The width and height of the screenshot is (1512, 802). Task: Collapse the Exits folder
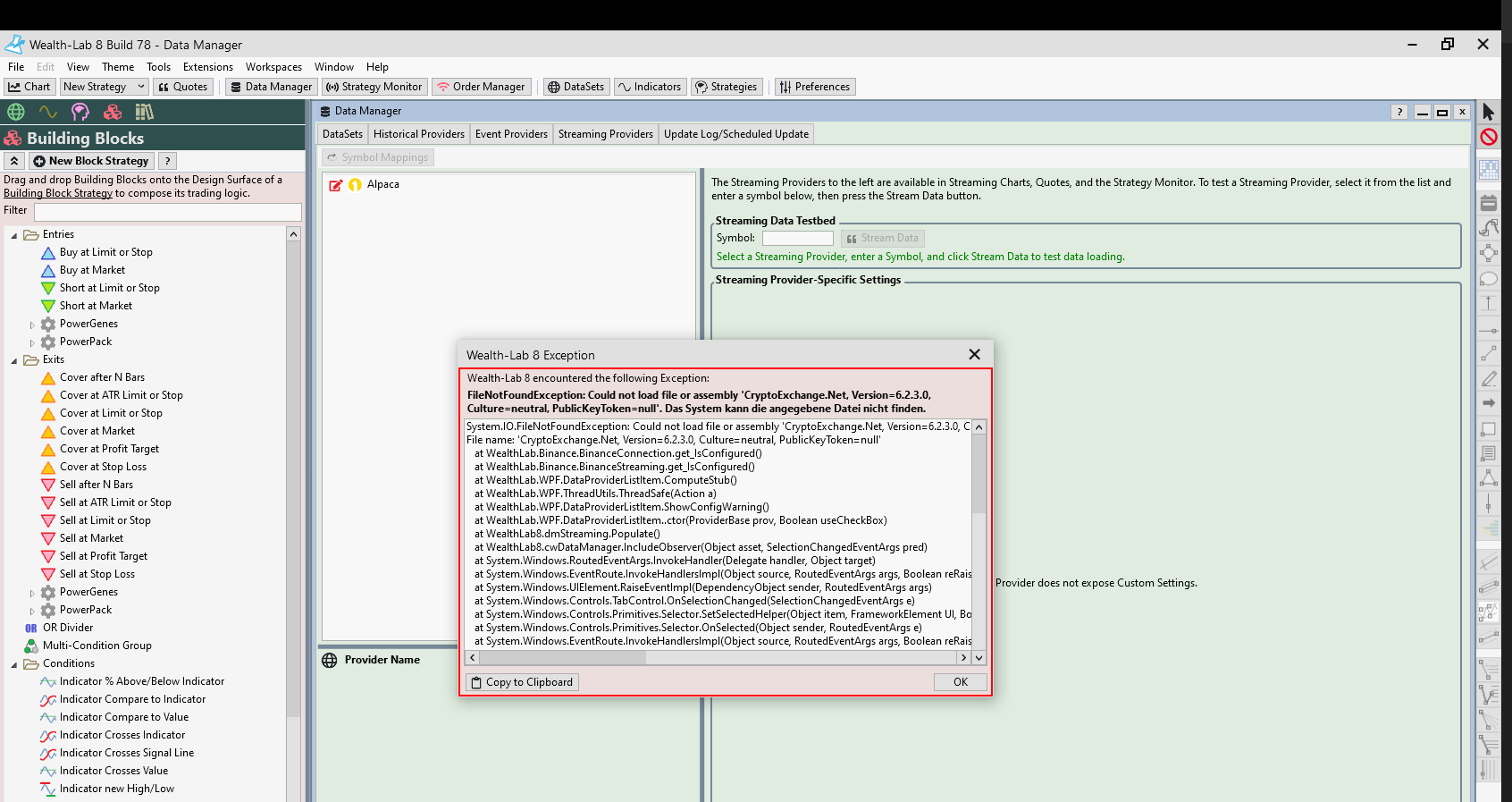[14, 360]
